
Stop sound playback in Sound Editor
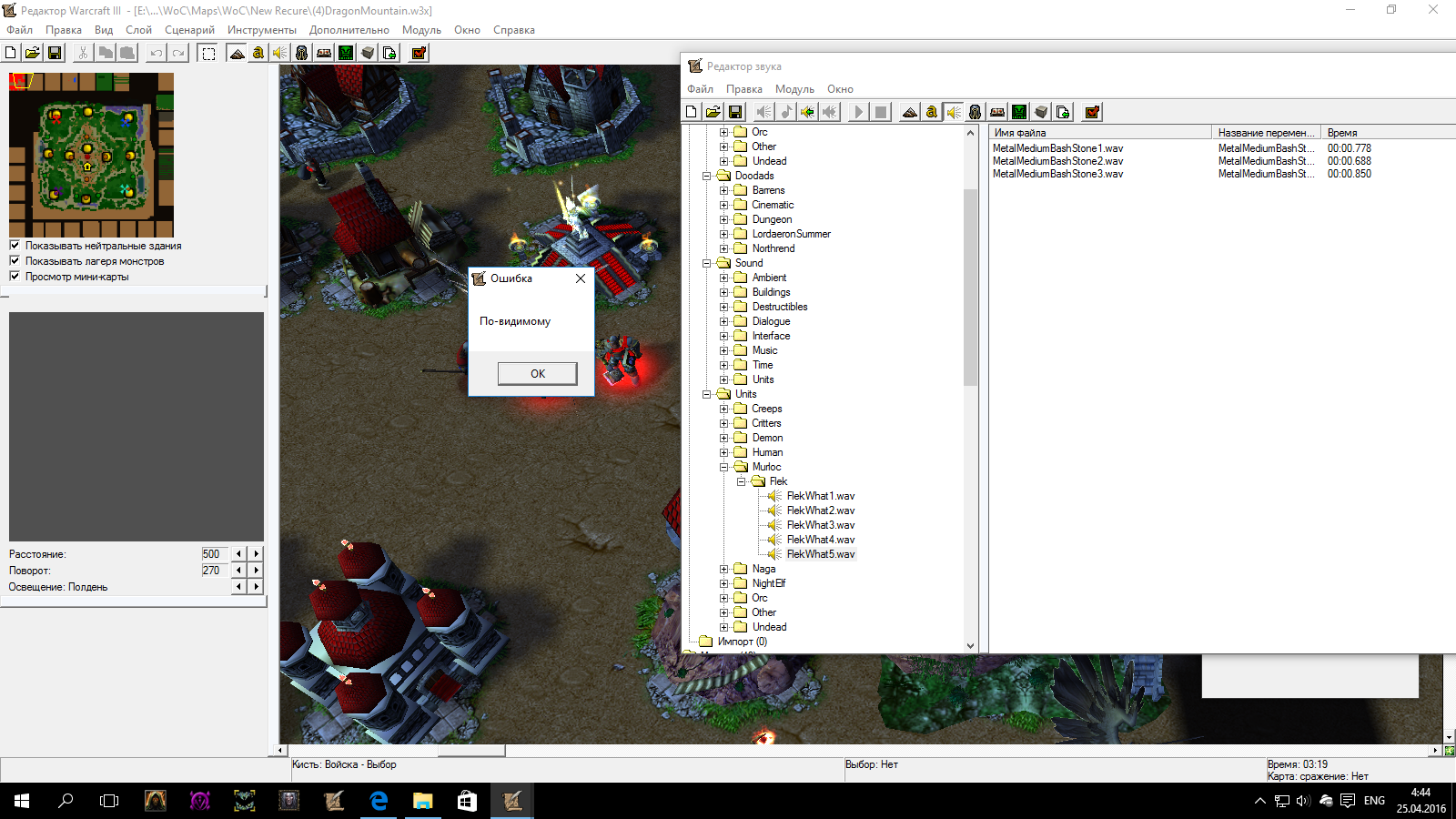point(881,112)
